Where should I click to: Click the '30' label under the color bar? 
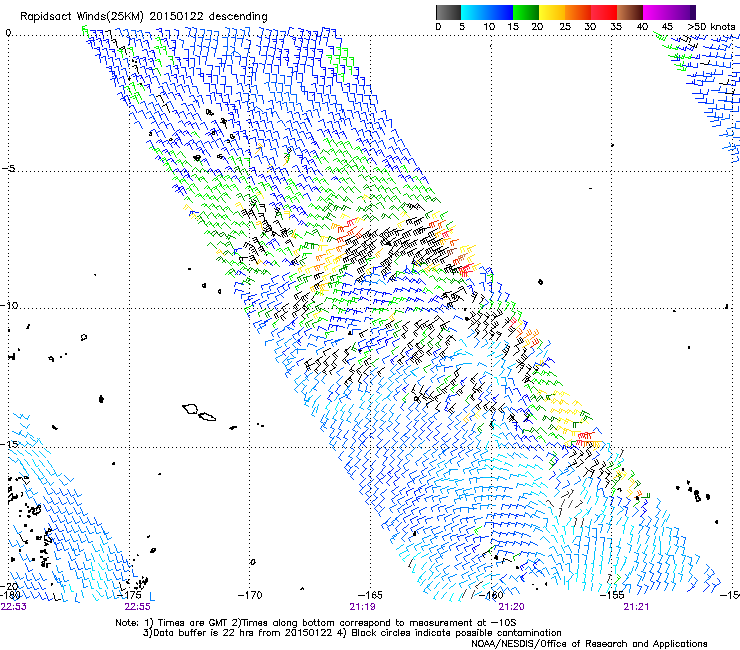click(590, 27)
